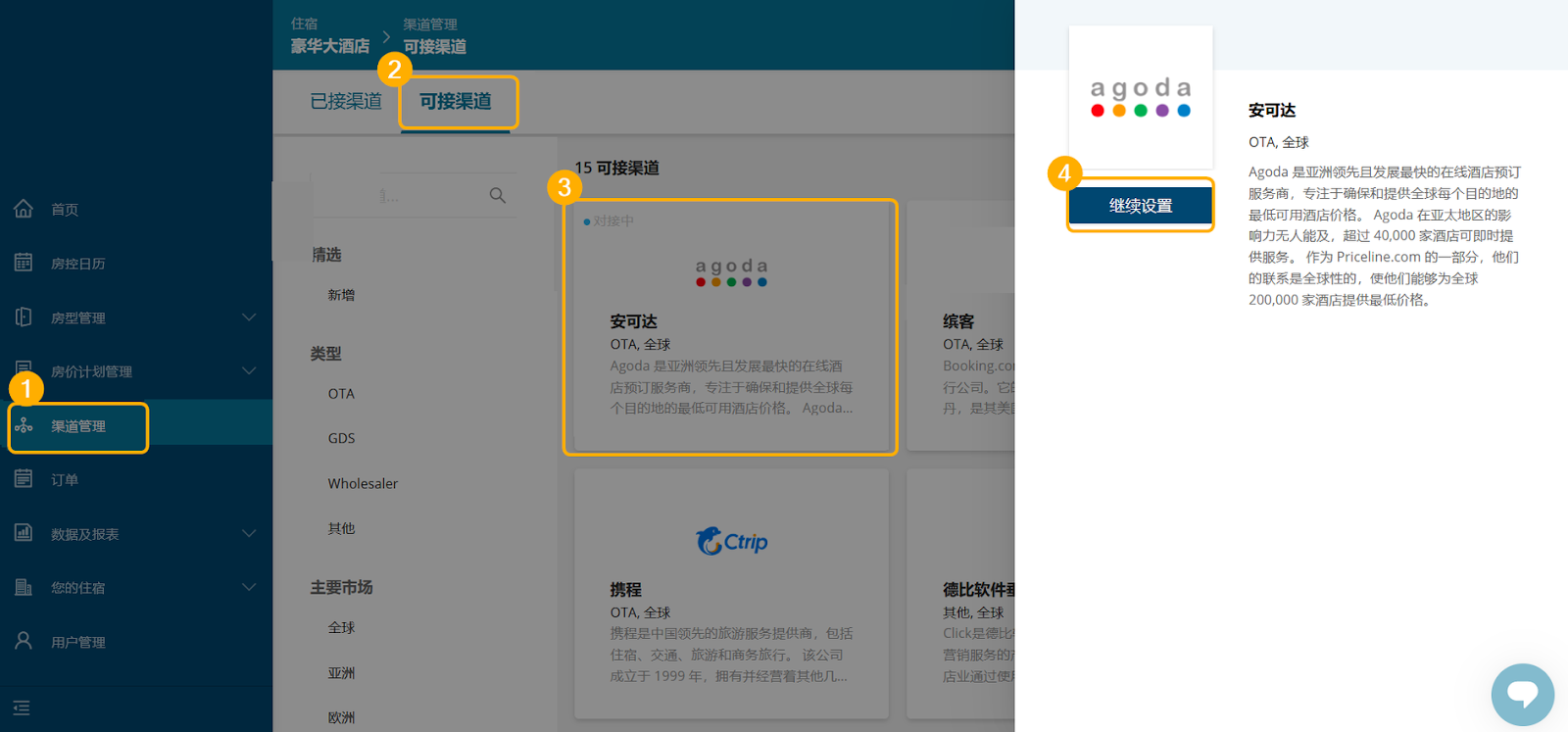Click the home icon next to 首页
This screenshot has height=732, width=1568.
coord(24,209)
